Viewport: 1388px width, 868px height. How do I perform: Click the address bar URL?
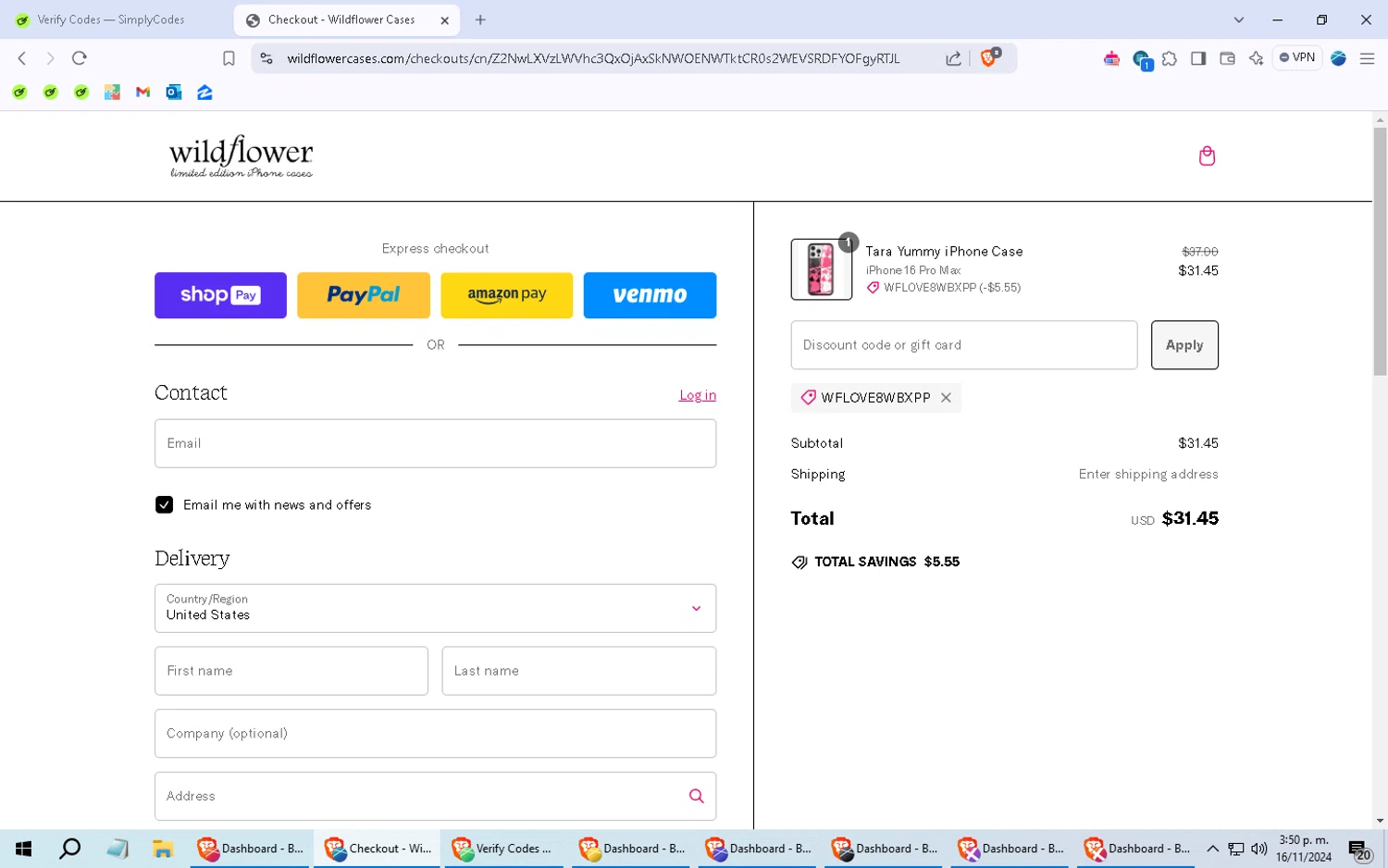[x=593, y=58]
